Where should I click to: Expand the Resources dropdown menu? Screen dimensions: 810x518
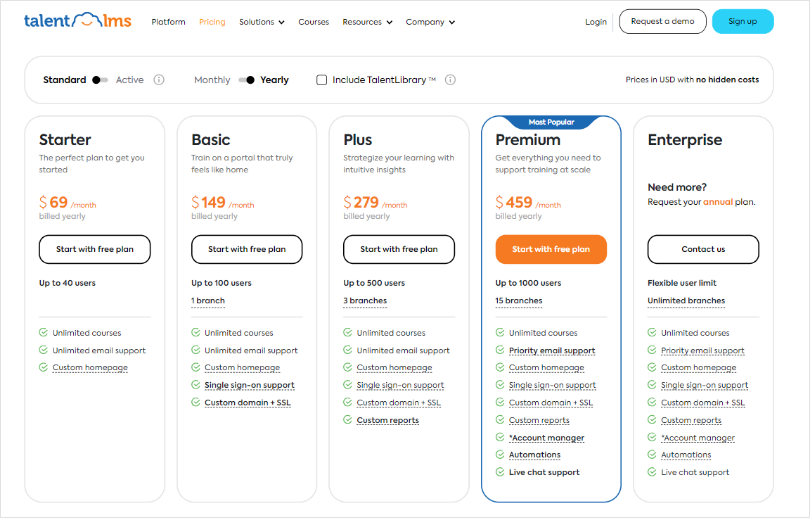(x=367, y=22)
